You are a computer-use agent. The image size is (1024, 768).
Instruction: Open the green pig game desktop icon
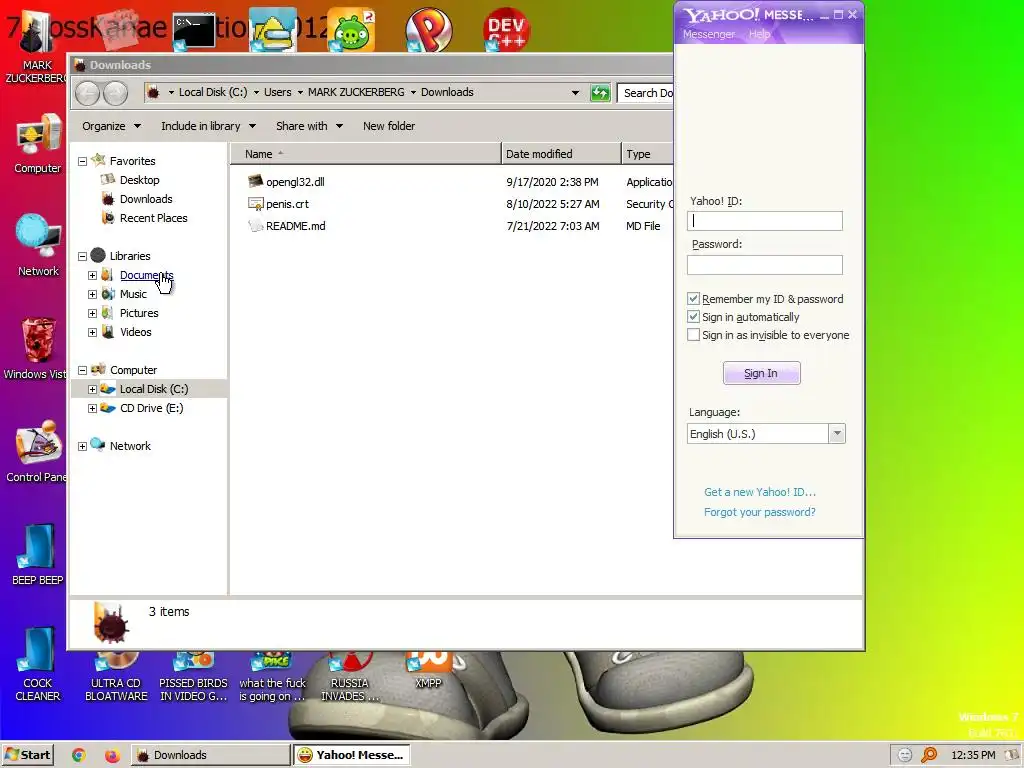[351, 31]
